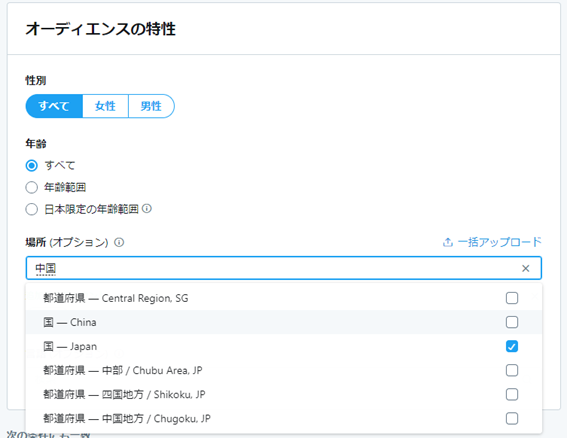567x438 pixels.
Task: Select 女性 gender option
Action: [x=105, y=106]
